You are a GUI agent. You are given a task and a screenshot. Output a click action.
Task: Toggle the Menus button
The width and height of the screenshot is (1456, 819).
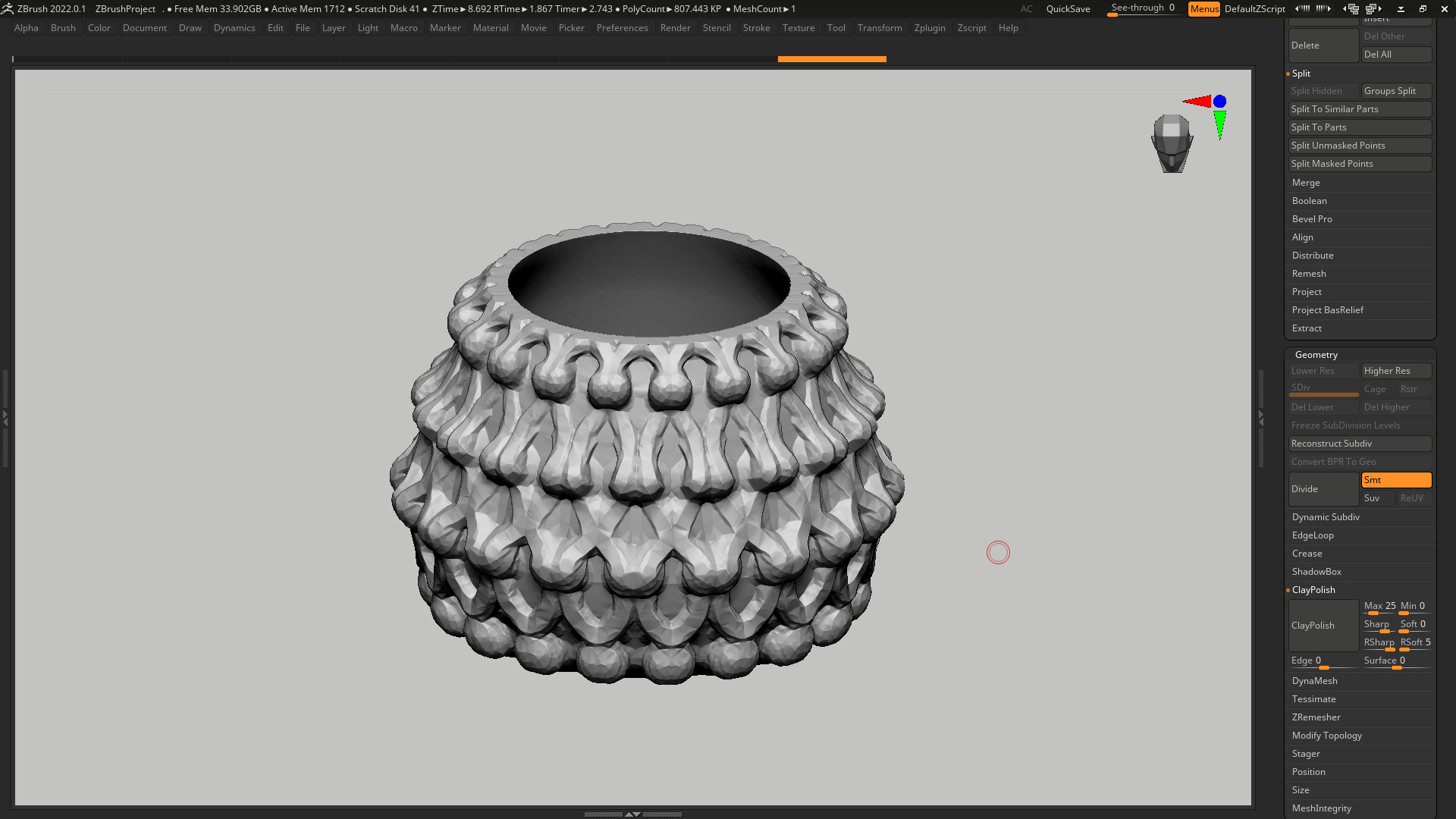click(1204, 9)
